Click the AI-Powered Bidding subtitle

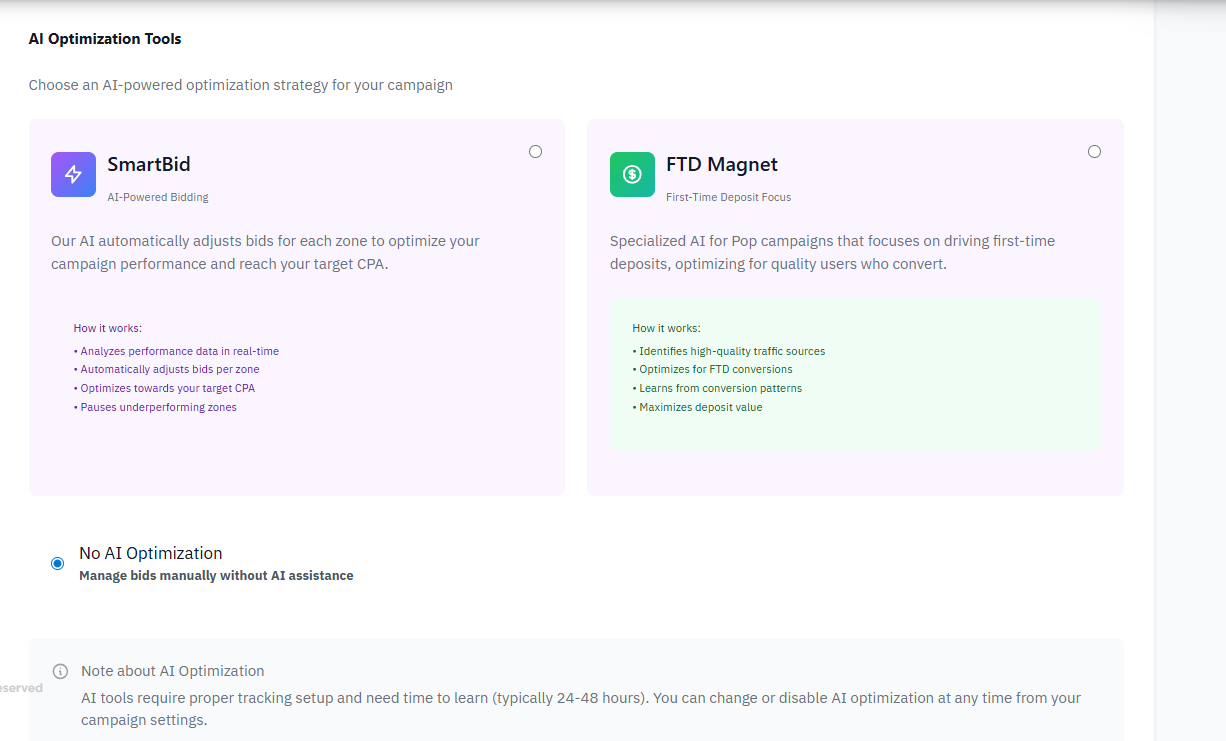(x=158, y=197)
